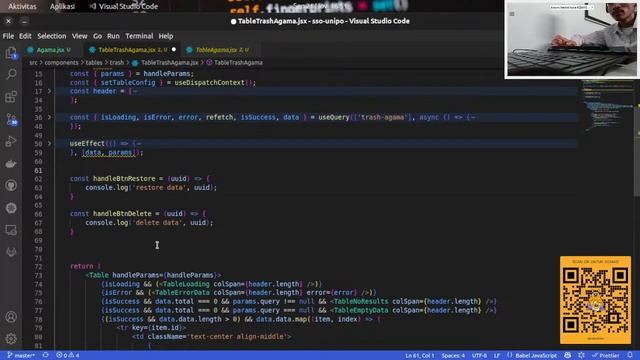The image size is (640, 360).
Task: Click Spaces: 4 indentation setting
Action: [453, 355]
